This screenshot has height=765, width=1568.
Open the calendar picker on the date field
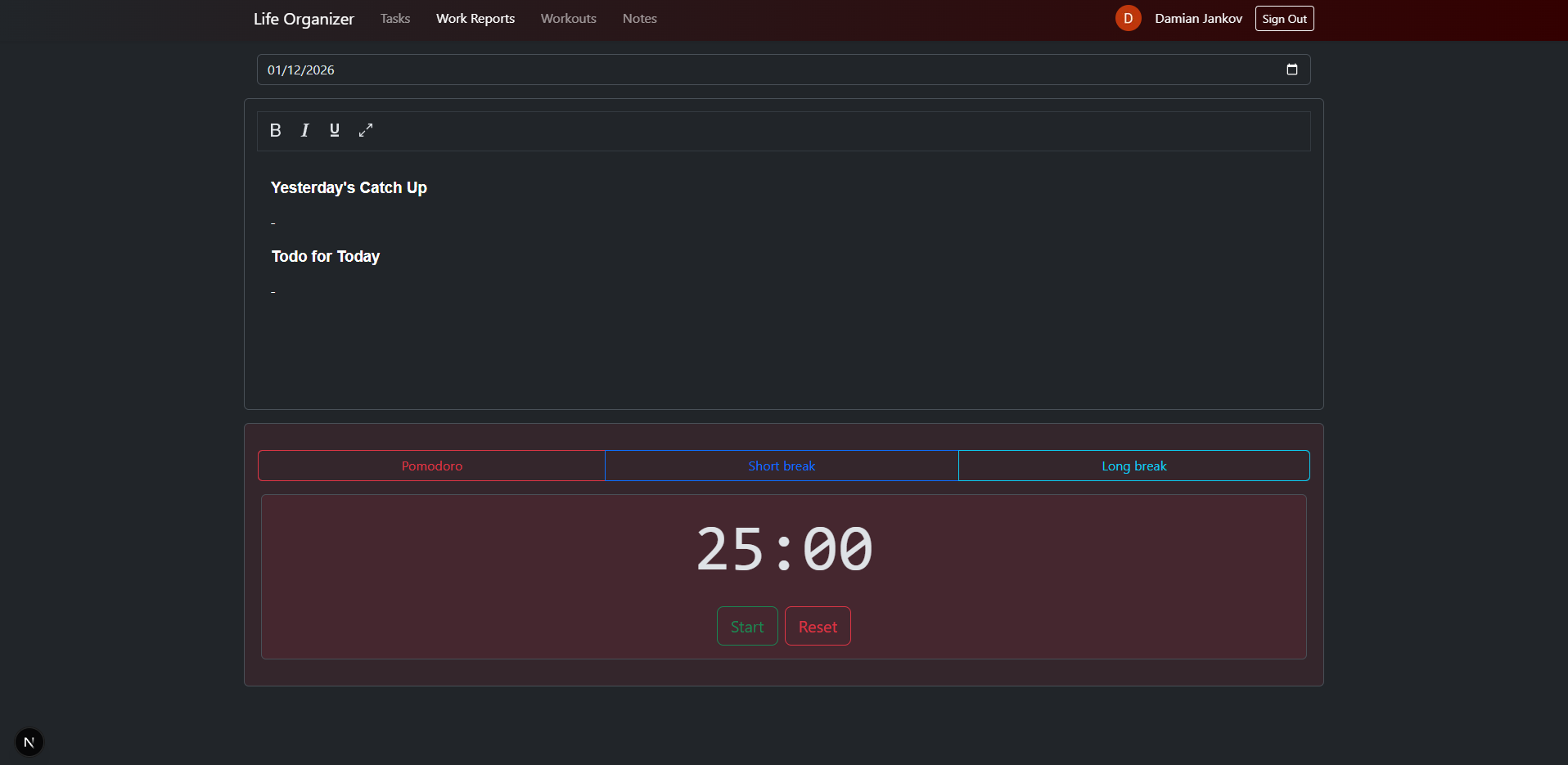(x=1293, y=70)
